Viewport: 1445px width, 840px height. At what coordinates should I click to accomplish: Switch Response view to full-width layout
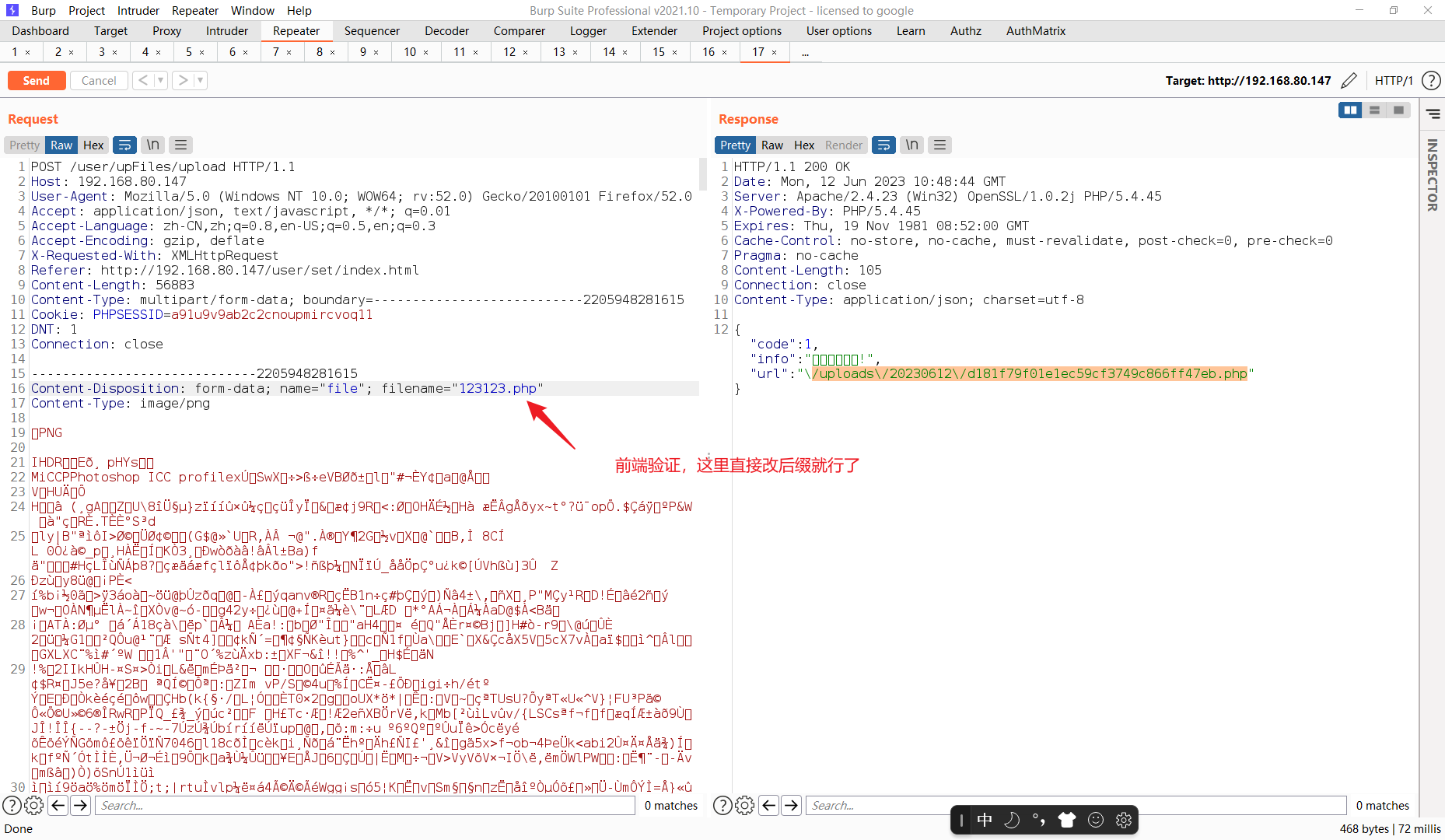(1399, 110)
